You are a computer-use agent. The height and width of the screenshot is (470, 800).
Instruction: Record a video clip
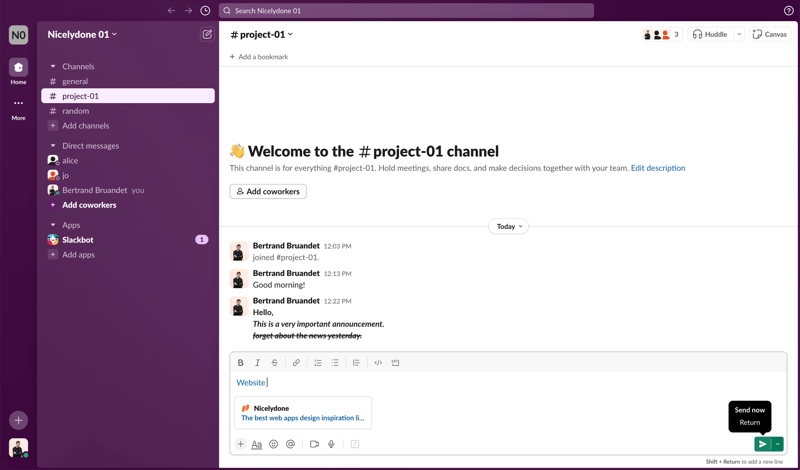(314, 444)
